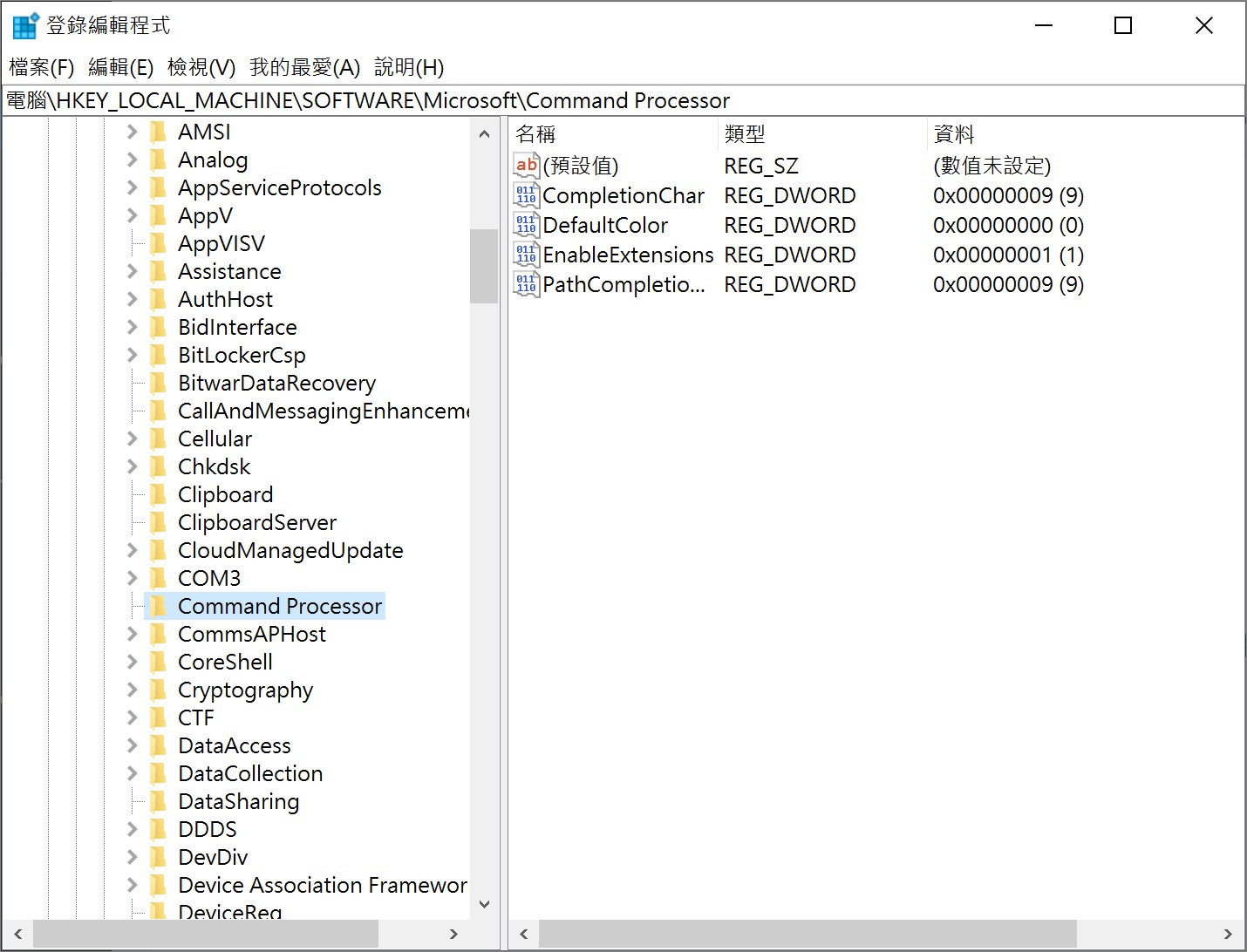Image resolution: width=1247 pixels, height=952 pixels.
Task: Expand the Analog registry key
Action: 132,160
